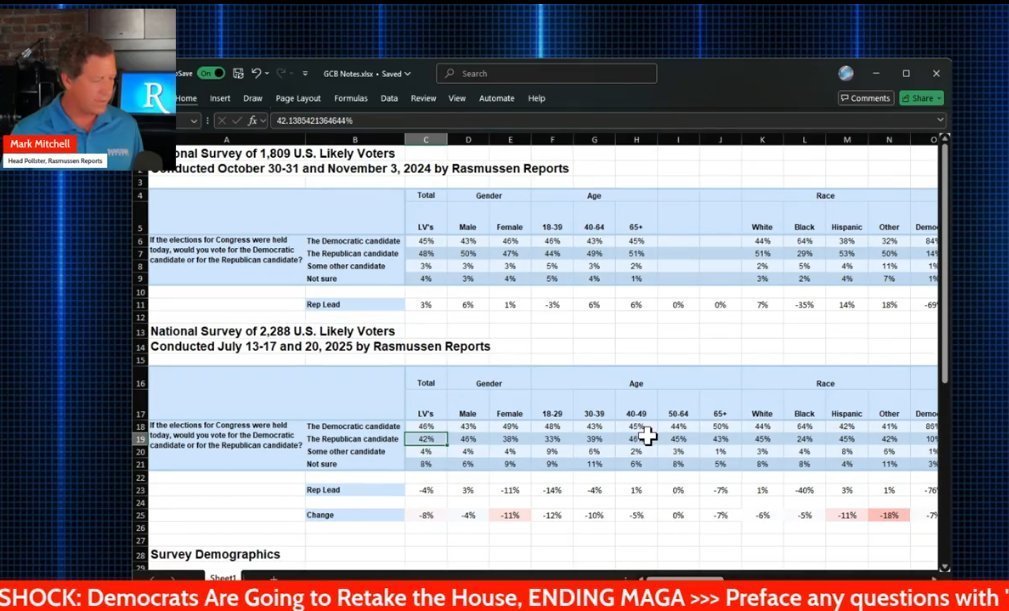Image resolution: width=1009 pixels, height=611 pixels.
Task: Open the Draw ribbon tab
Action: click(x=252, y=98)
